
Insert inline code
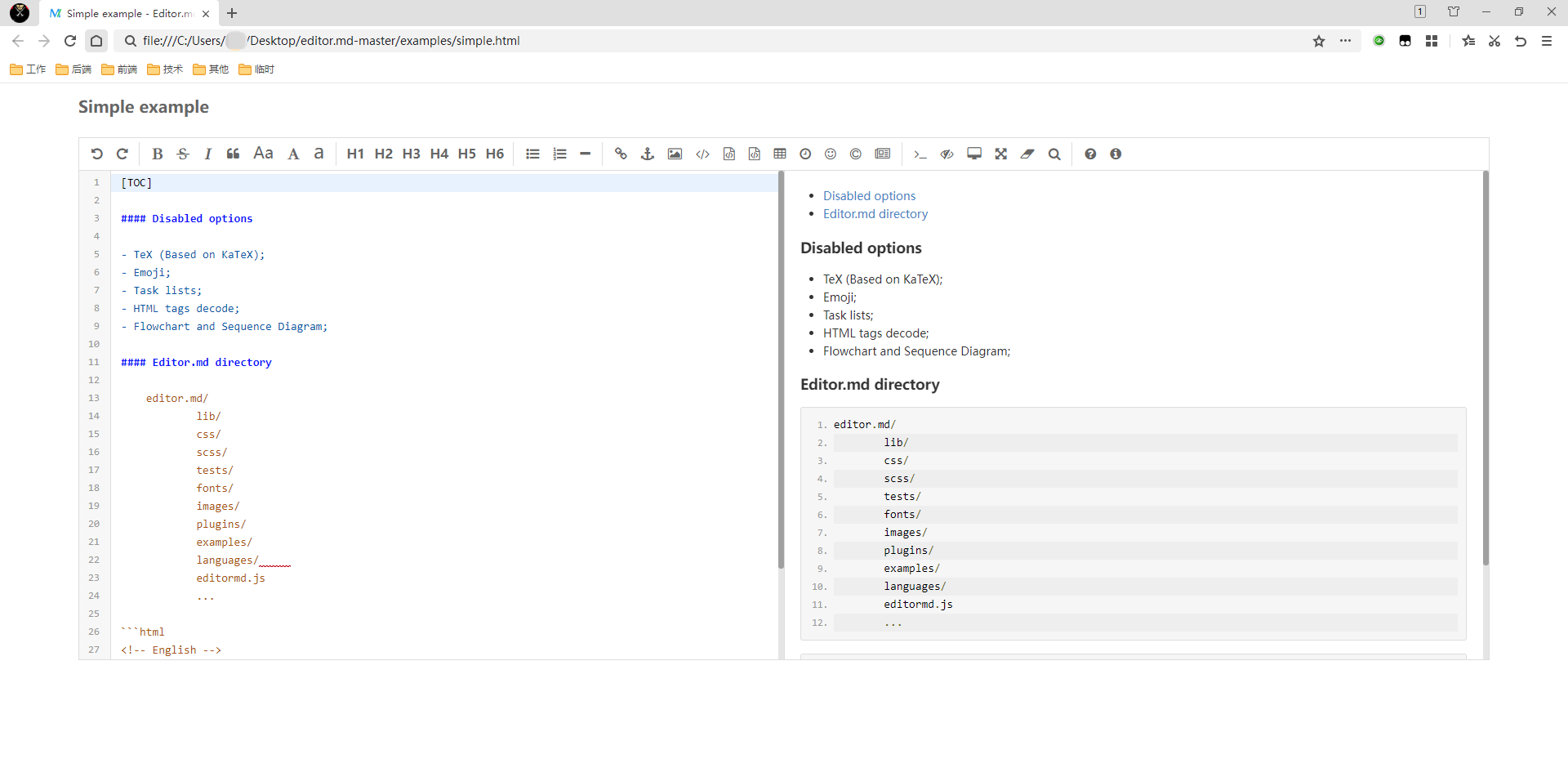tap(702, 154)
